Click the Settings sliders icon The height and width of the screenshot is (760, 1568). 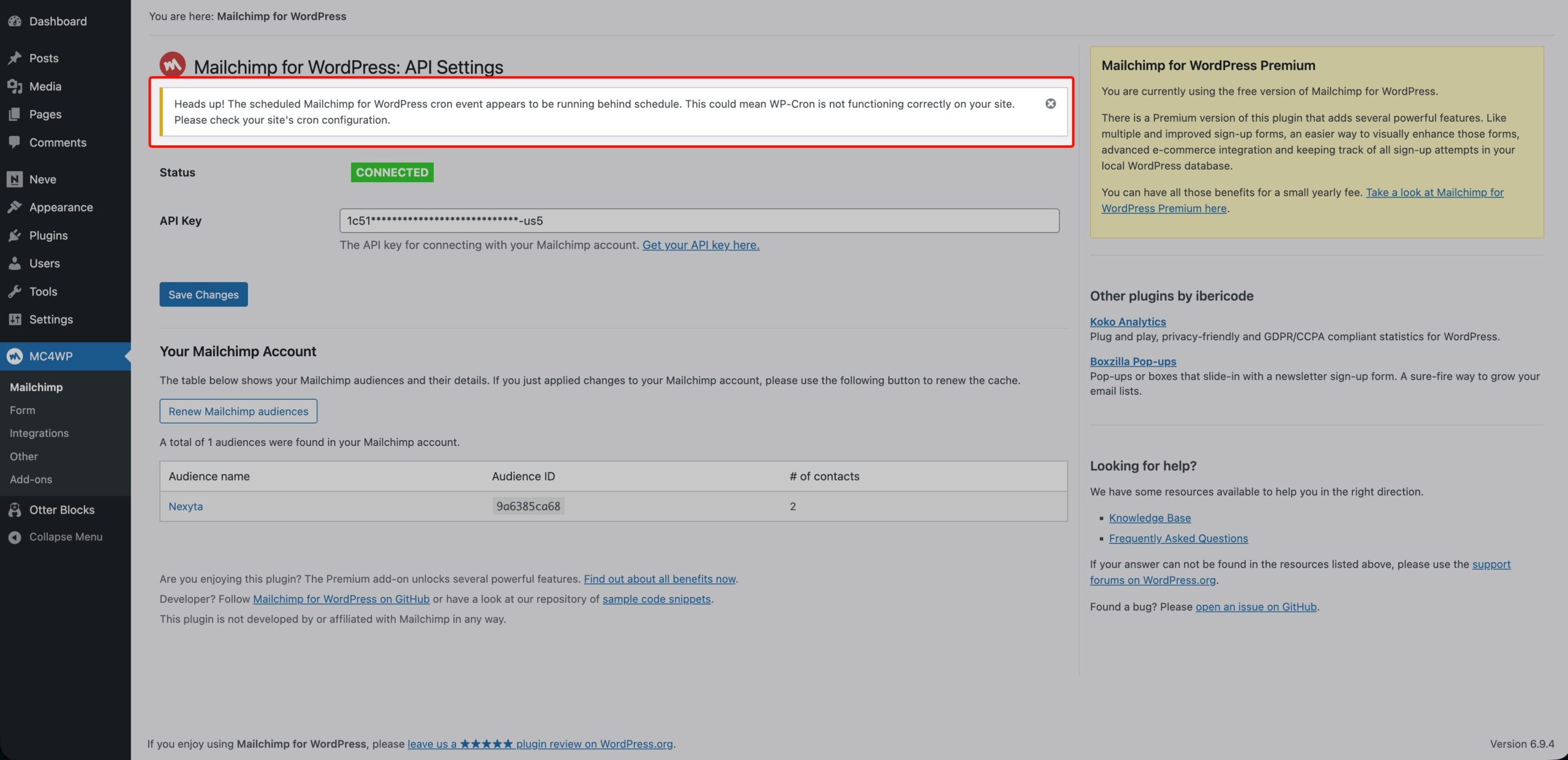[x=15, y=319]
